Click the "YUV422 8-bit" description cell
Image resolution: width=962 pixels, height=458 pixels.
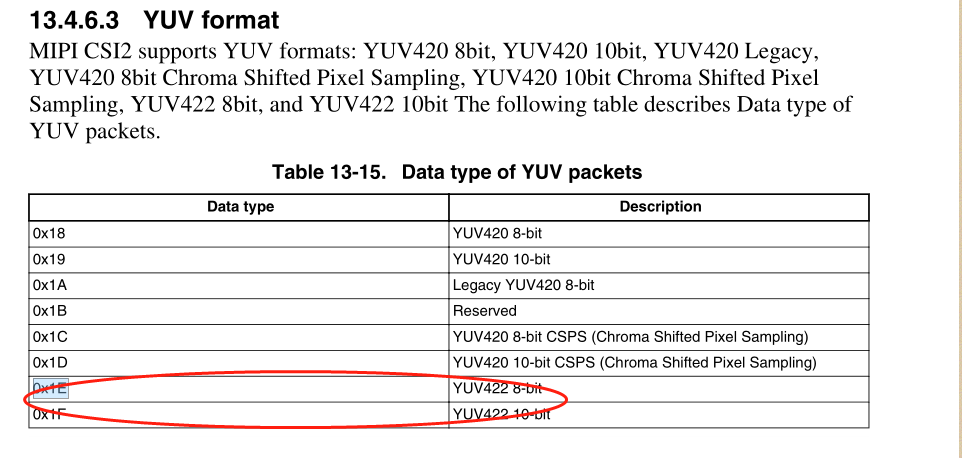click(498, 388)
